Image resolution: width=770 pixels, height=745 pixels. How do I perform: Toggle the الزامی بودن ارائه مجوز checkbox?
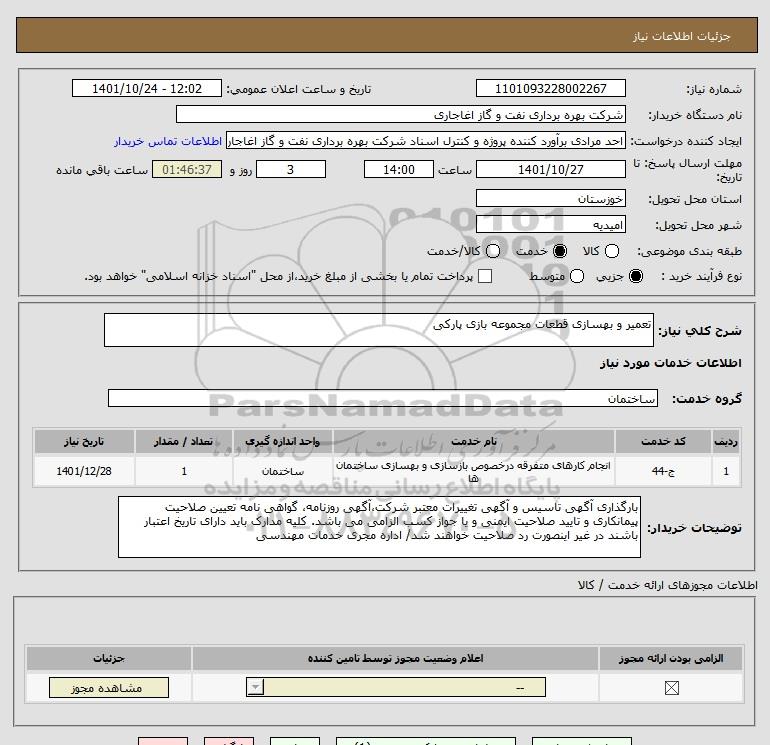[671, 688]
